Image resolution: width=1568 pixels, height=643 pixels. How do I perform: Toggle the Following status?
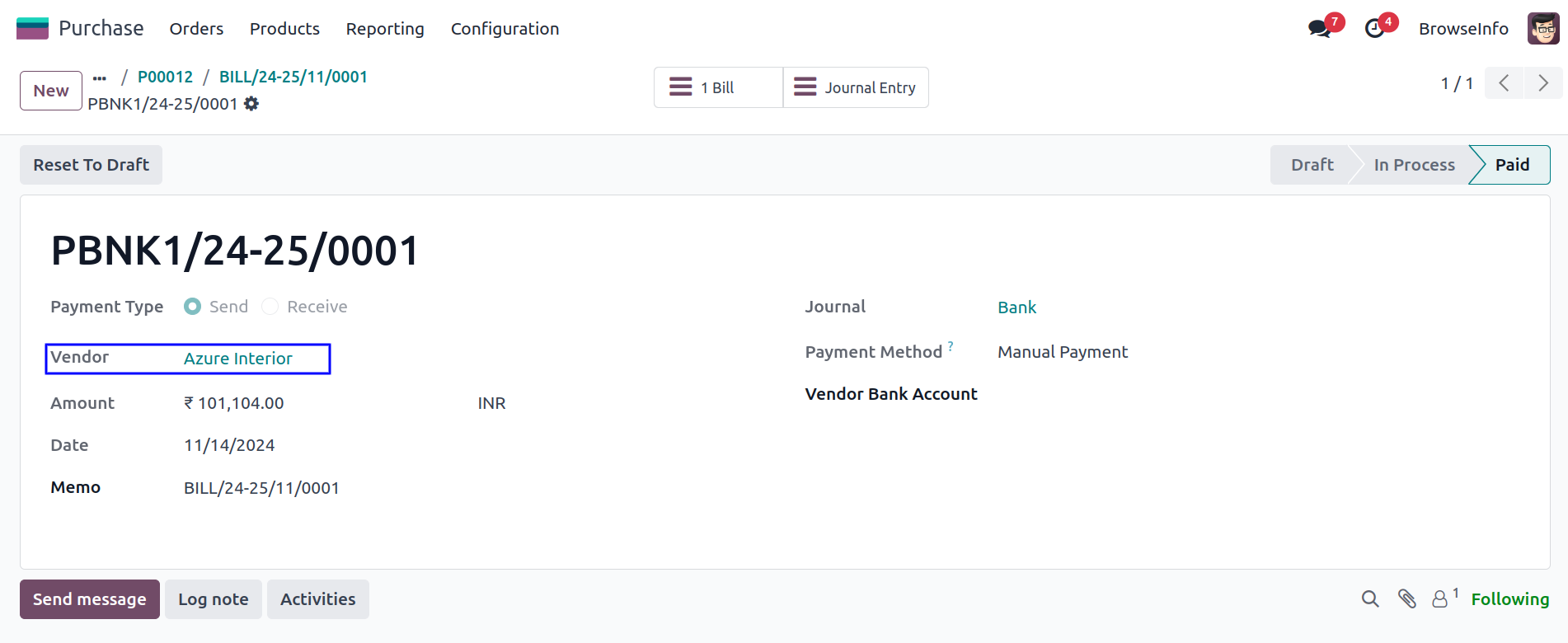[1509, 599]
